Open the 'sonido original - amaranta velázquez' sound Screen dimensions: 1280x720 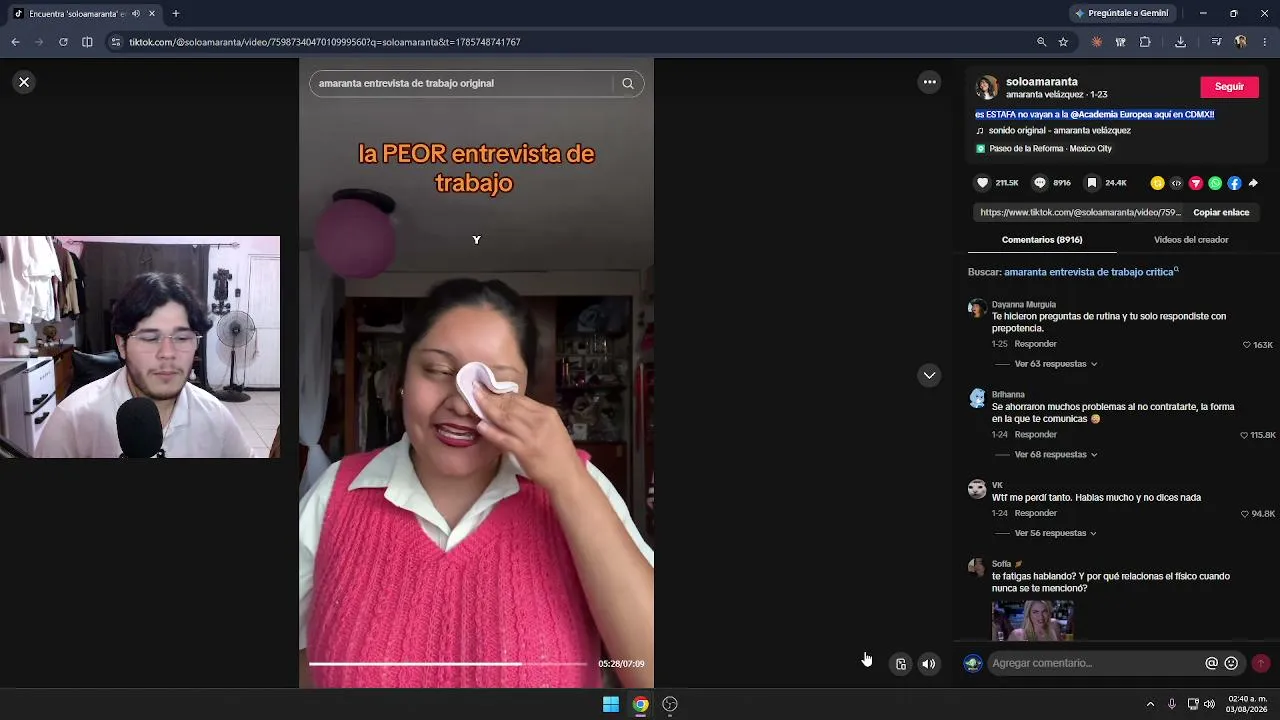pyautogui.click(x=1059, y=131)
